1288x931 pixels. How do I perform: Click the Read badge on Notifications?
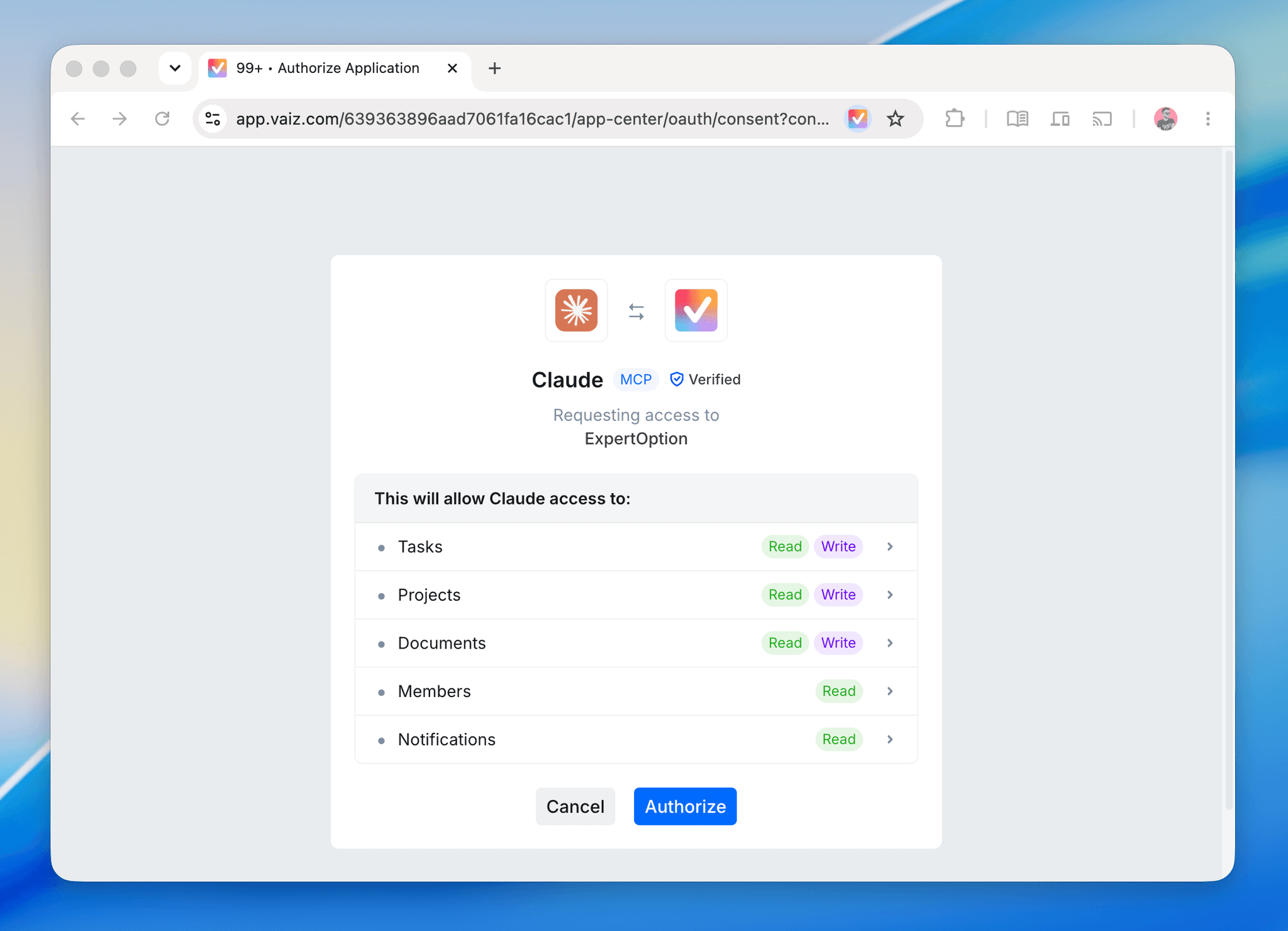839,740
